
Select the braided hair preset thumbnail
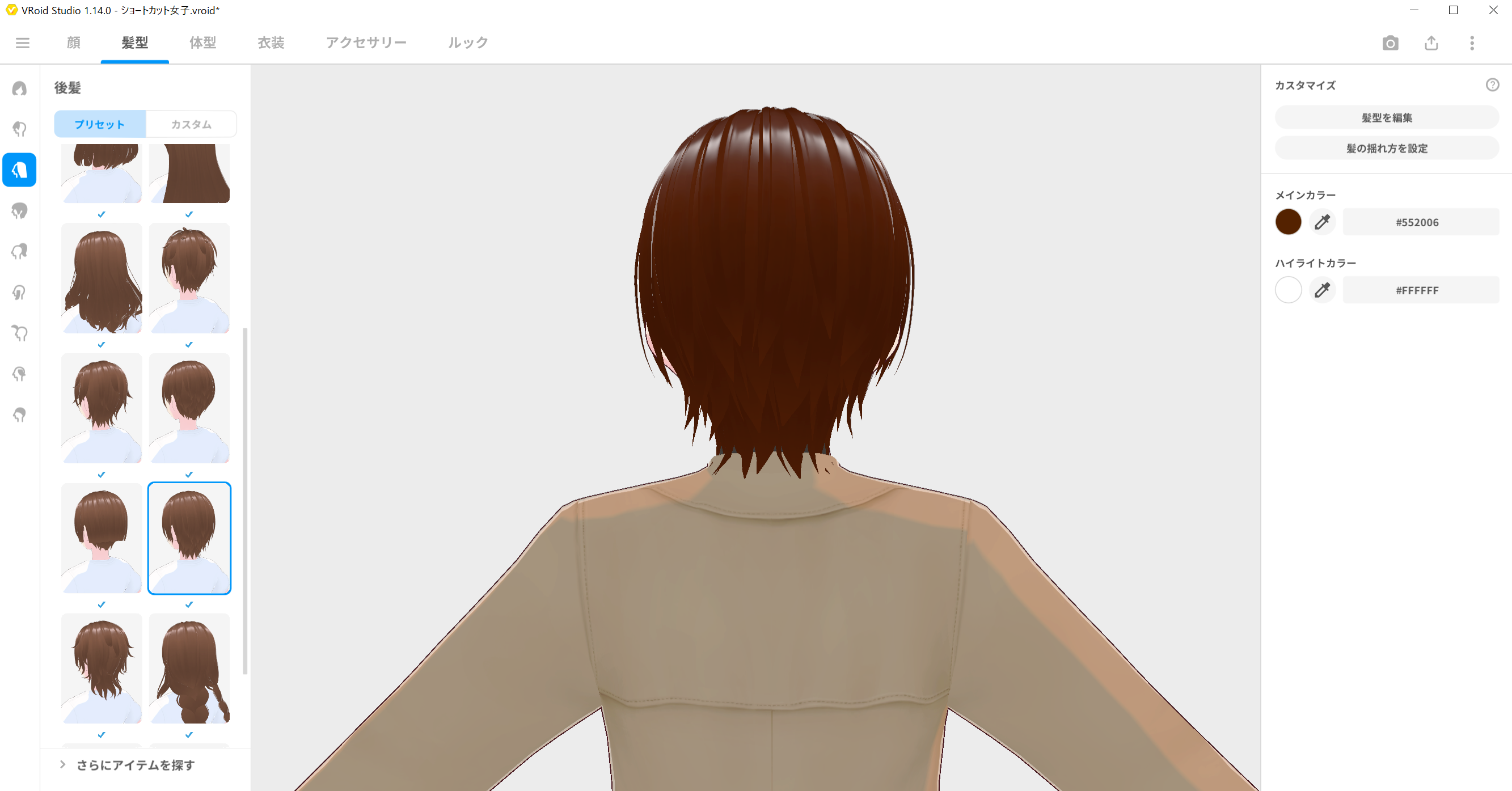click(189, 669)
